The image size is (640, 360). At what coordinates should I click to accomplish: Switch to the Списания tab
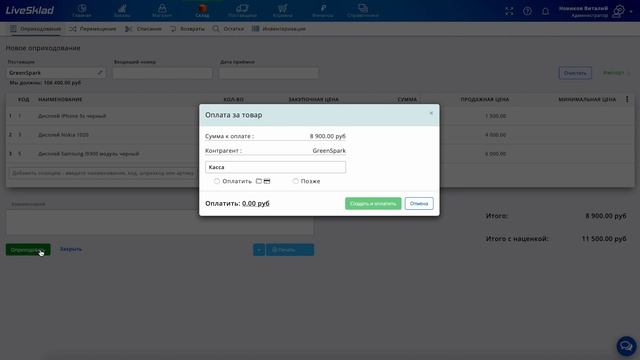click(143, 29)
